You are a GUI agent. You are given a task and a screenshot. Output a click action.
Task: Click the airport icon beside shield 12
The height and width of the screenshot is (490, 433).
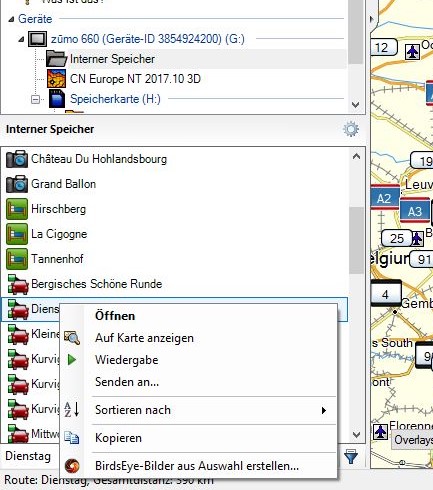(x=413, y=52)
